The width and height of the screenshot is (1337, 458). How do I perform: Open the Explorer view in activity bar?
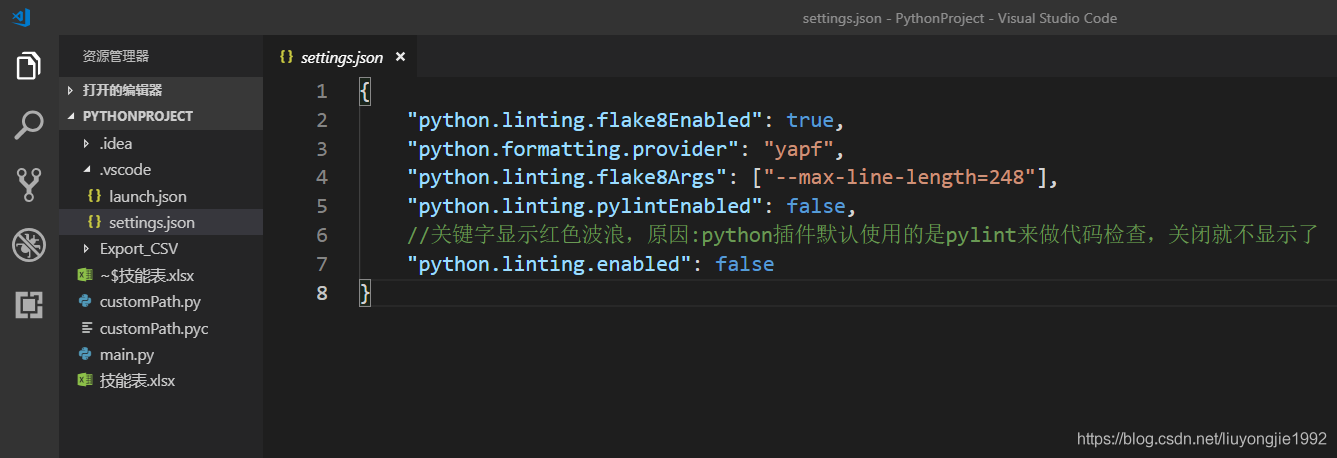(x=29, y=66)
